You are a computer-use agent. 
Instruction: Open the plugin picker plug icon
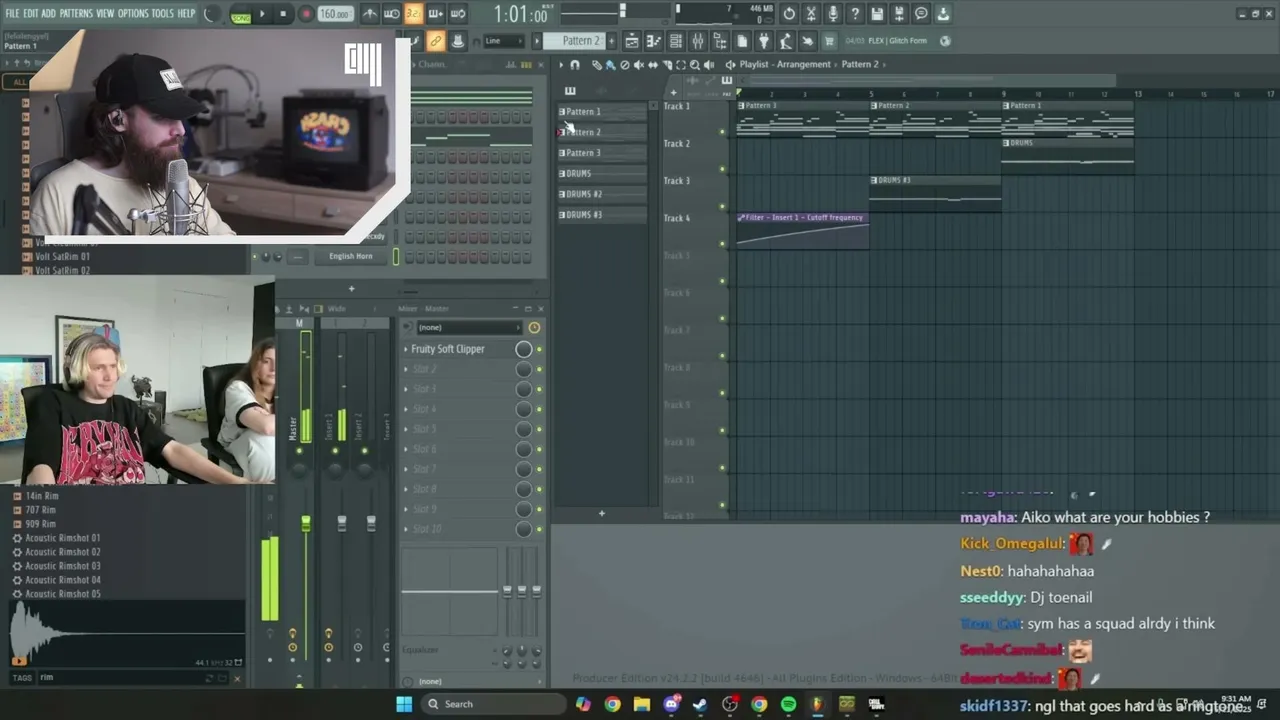pos(764,41)
